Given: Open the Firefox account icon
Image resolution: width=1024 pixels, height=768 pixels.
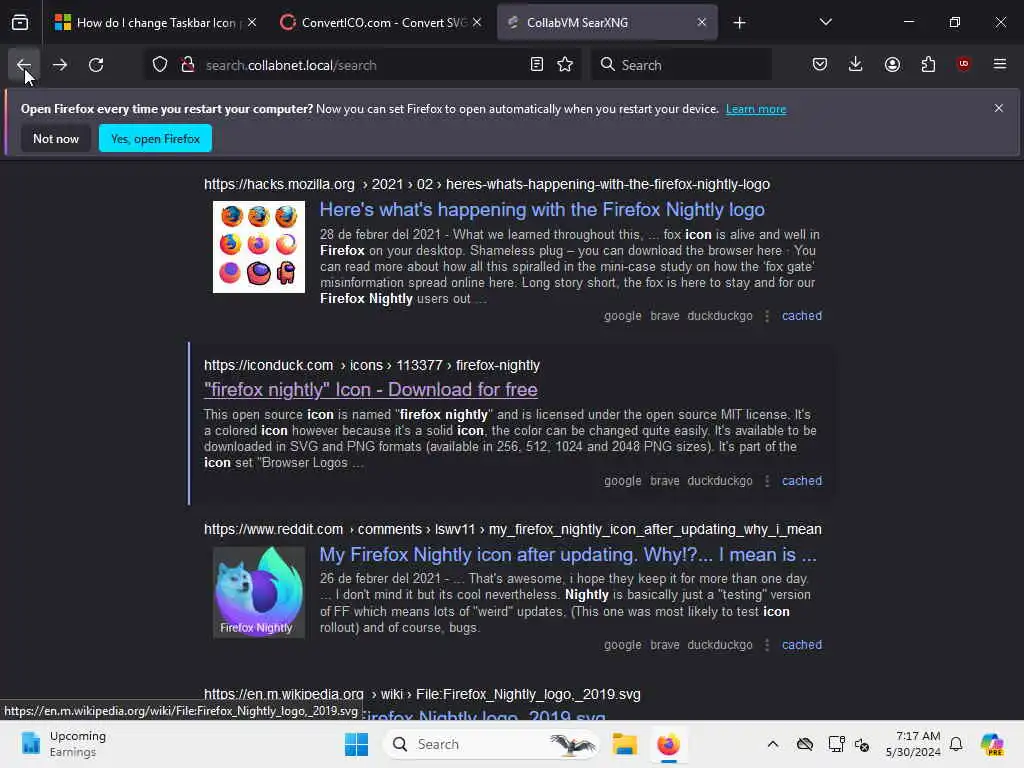Looking at the screenshot, I should click(892, 65).
